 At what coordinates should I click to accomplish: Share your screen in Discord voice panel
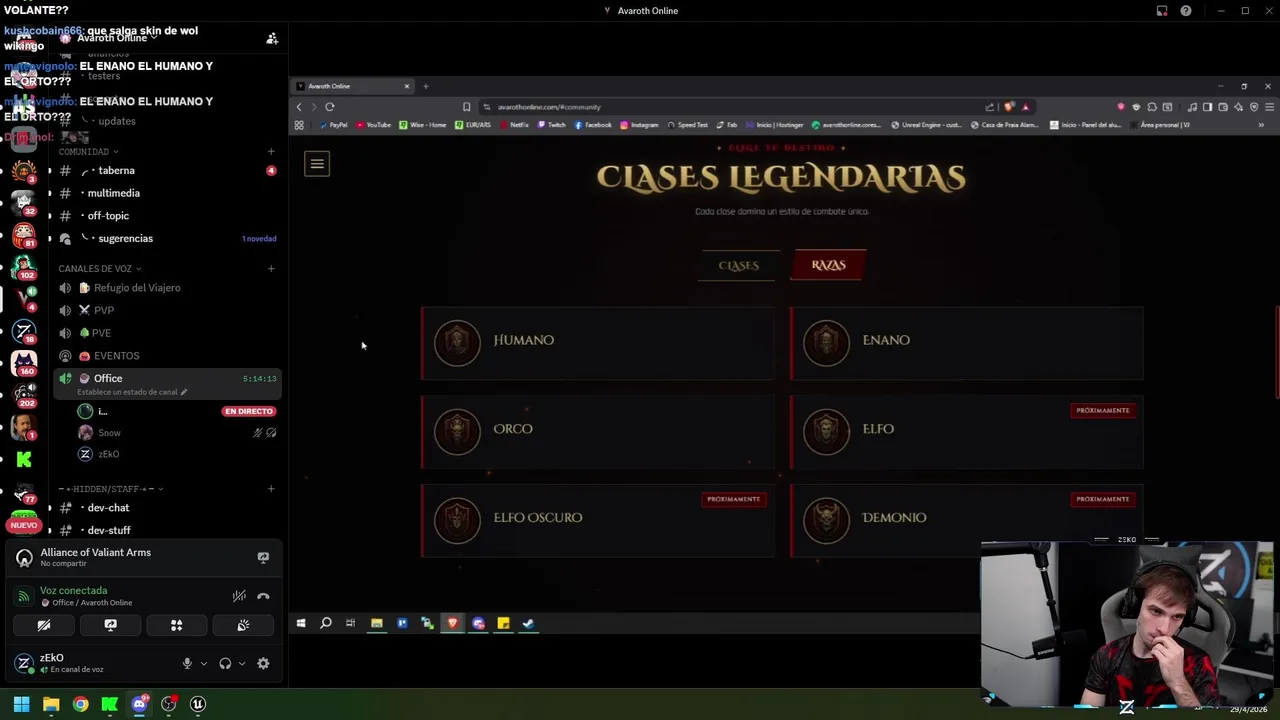coord(110,625)
